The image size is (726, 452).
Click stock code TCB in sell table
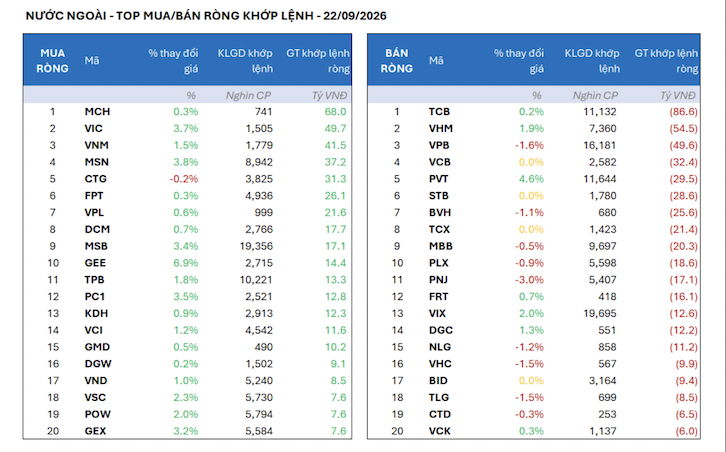pyautogui.click(x=439, y=112)
